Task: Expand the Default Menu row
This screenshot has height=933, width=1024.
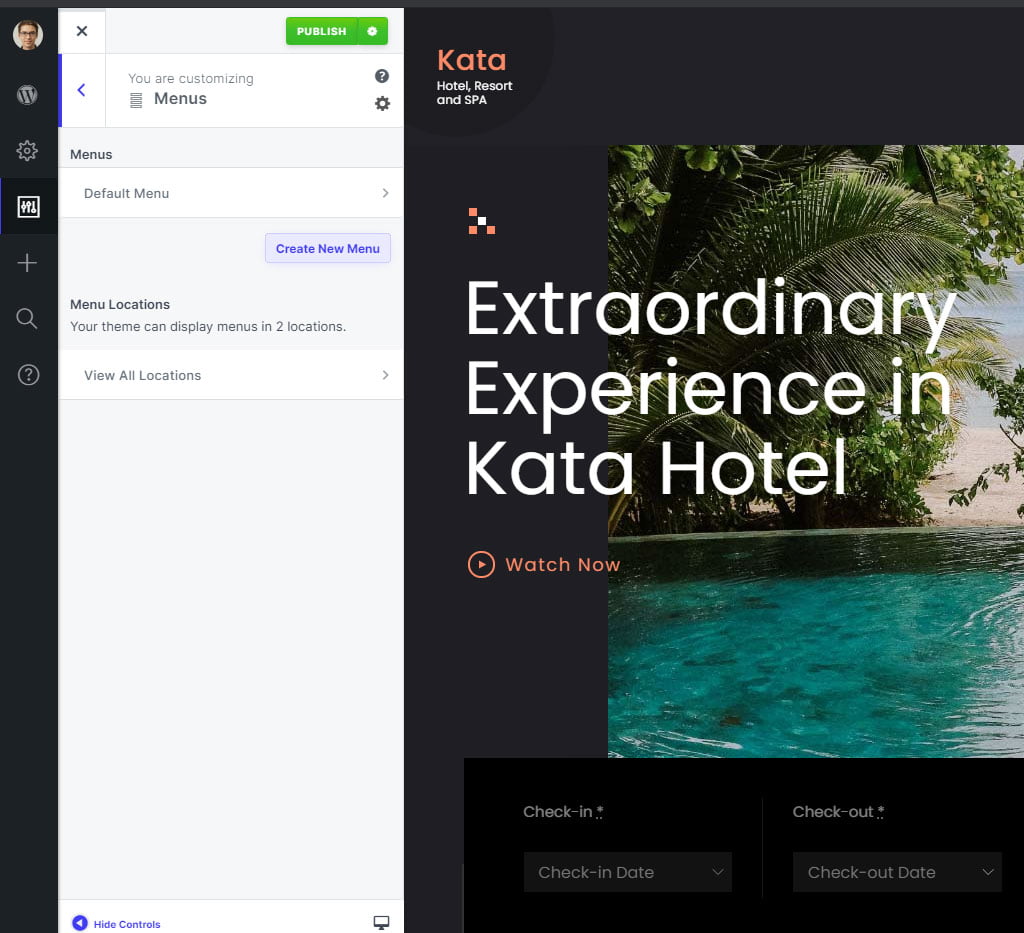Action: [x=231, y=193]
